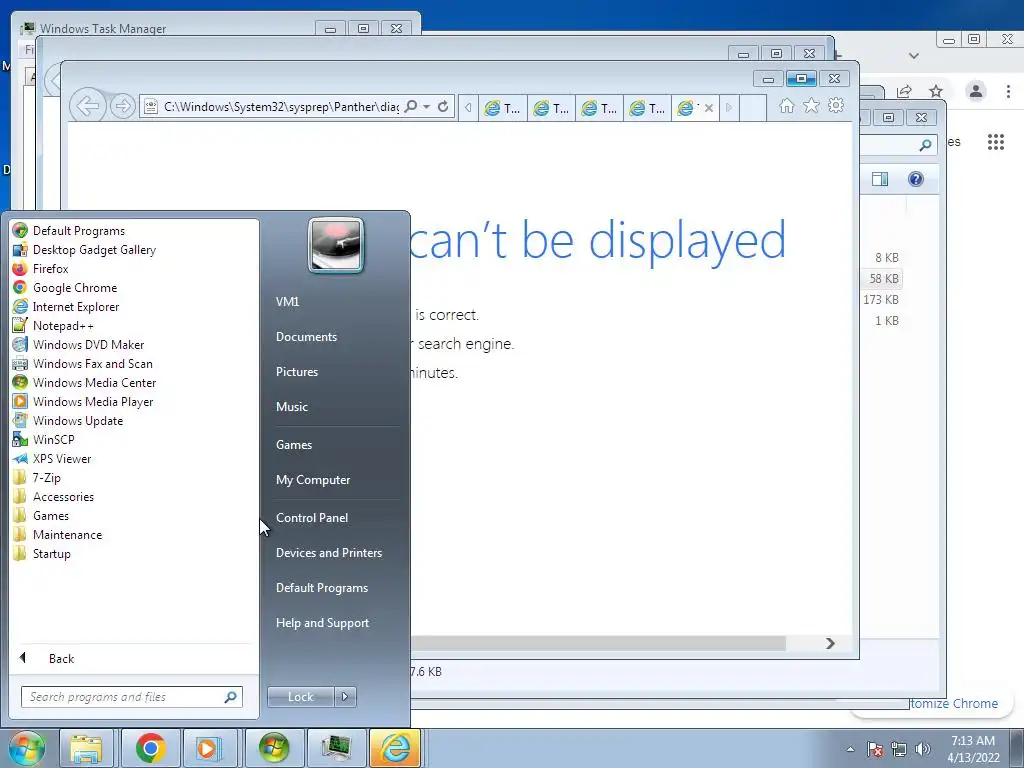1024x768 pixels.
Task: Open My Computer from Start menu
Action: pyautogui.click(x=313, y=479)
